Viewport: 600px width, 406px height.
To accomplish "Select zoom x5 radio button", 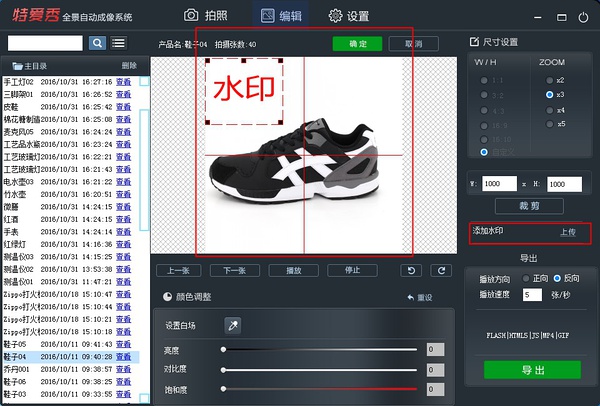I will 549,124.
